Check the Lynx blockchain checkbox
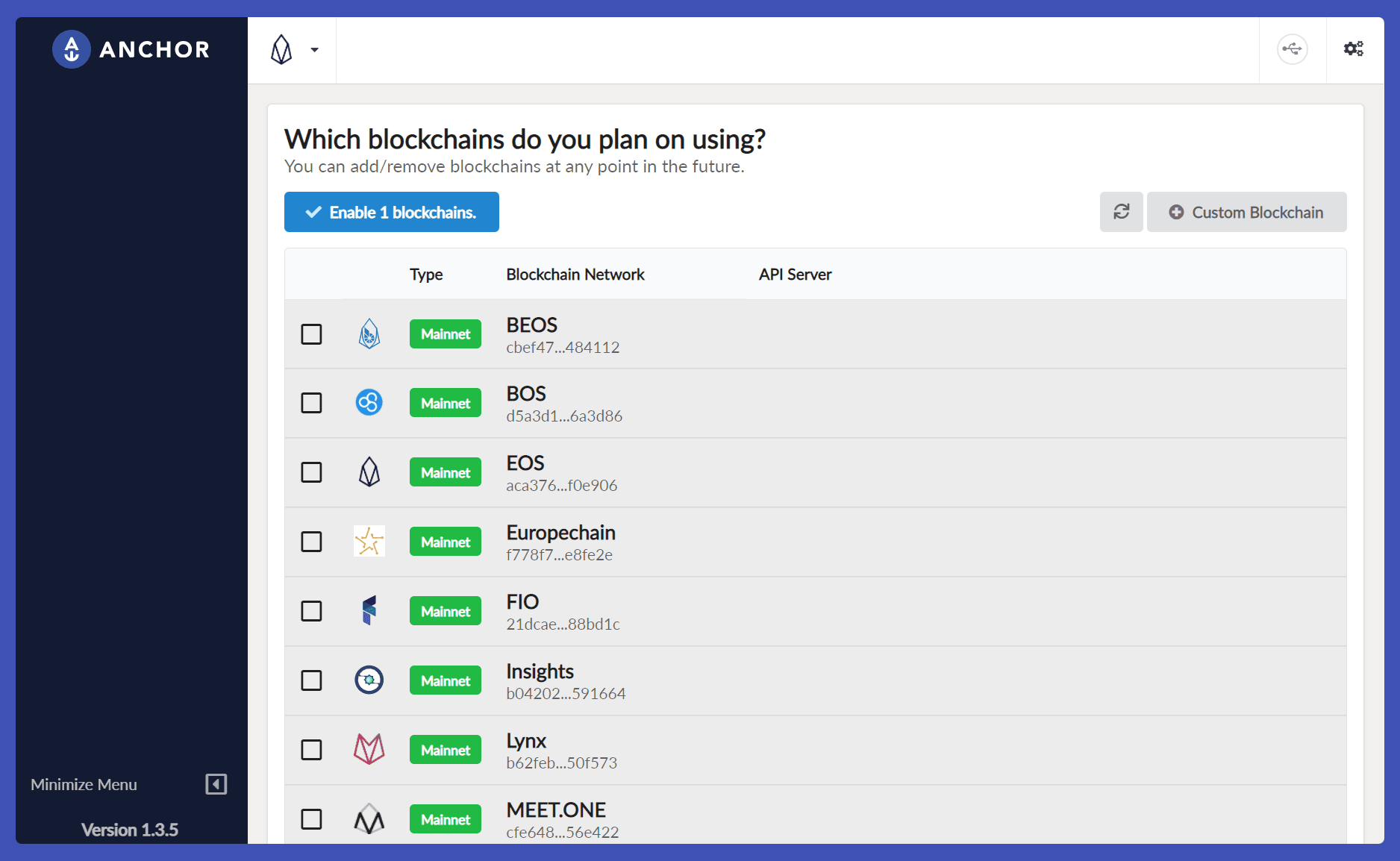Screen dimensions: 1400x861 point(311,750)
